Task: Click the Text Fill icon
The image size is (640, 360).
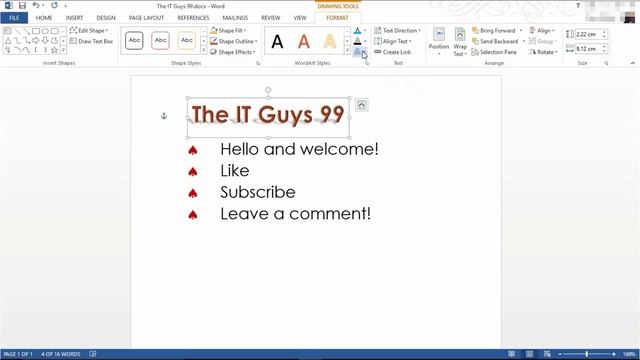Action: (x=358, y=31)
